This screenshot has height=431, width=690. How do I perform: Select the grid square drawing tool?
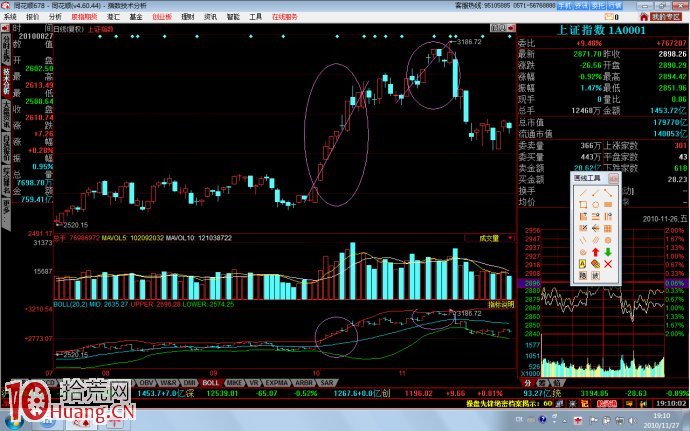608,228
